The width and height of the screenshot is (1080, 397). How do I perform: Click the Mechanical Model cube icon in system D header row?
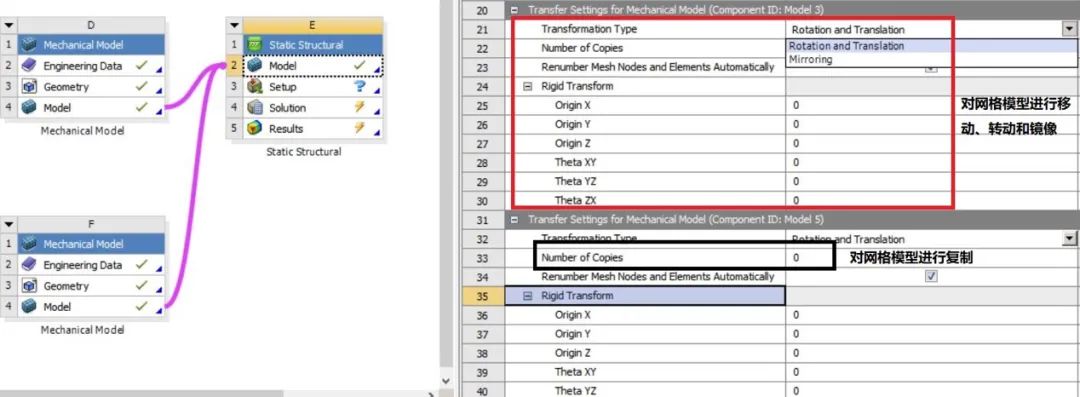pyautogui.click(x=28, y=45)
